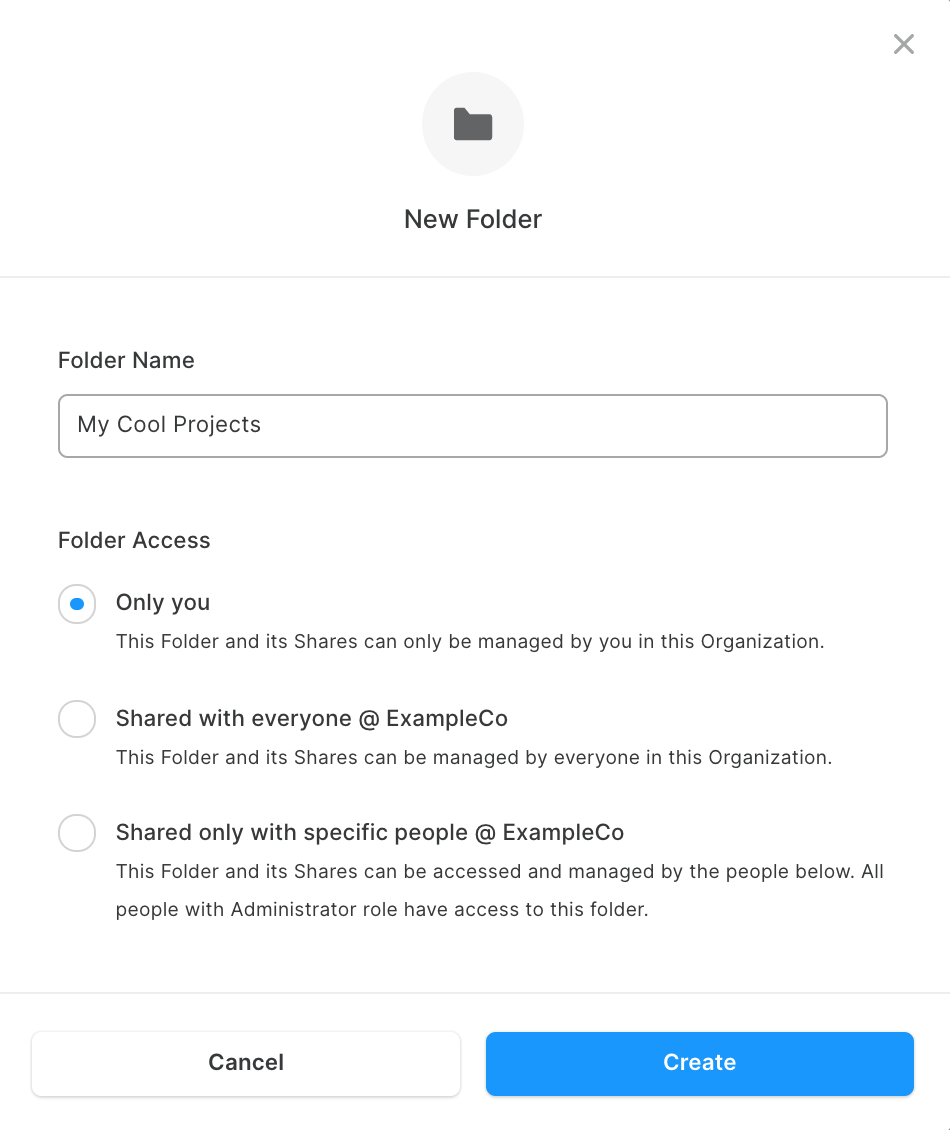Select 'Shared with everyone @ ExampleCo' radio circle
Image resolution: width=950 pixels, height=1130 pixels.
tap(77, 719)
